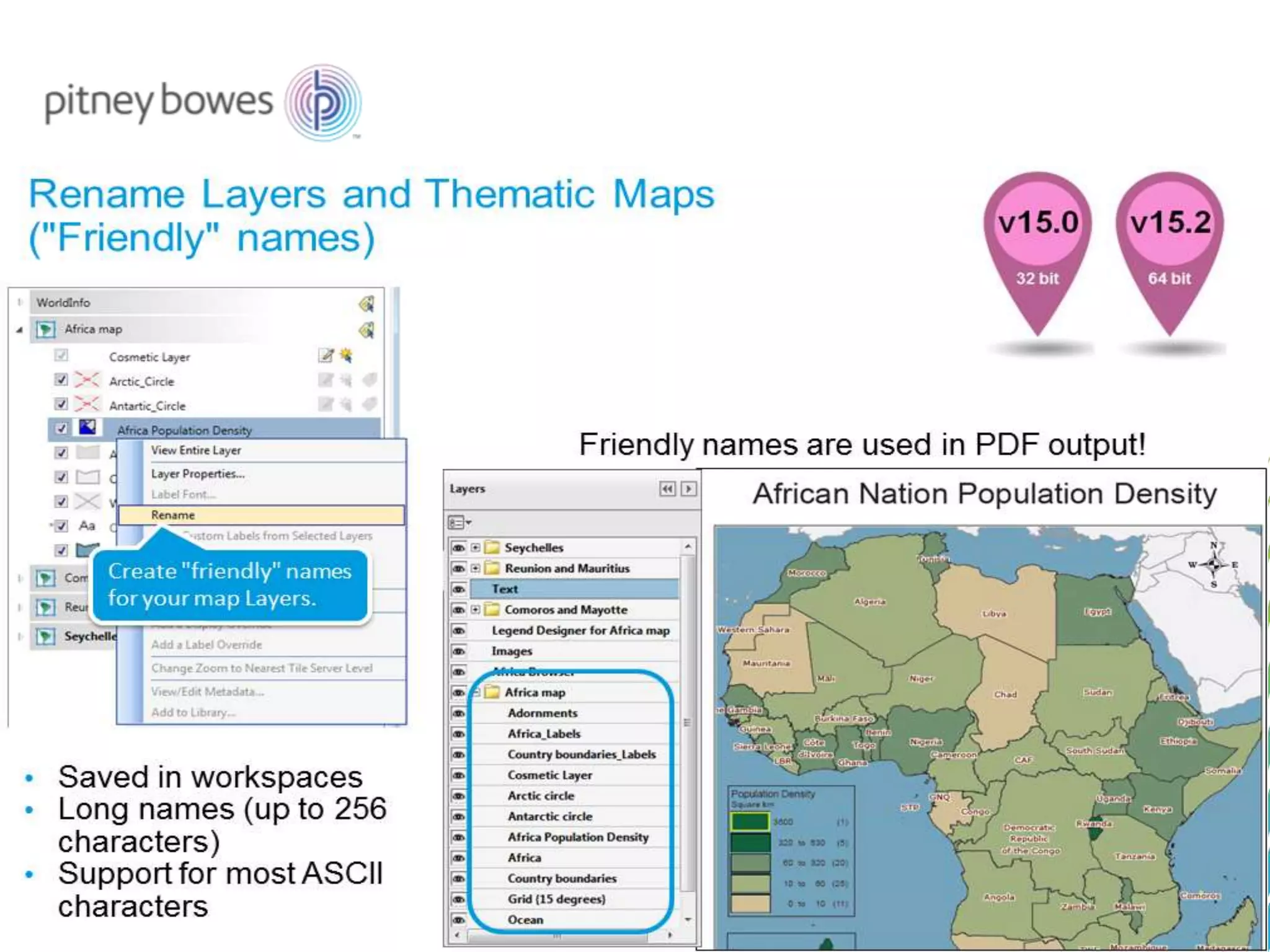The width and height of the screenshot is (1270, 952).
Task: Click Cosmetic Layer selectable star-cursor icon
Action: (346, 356)
